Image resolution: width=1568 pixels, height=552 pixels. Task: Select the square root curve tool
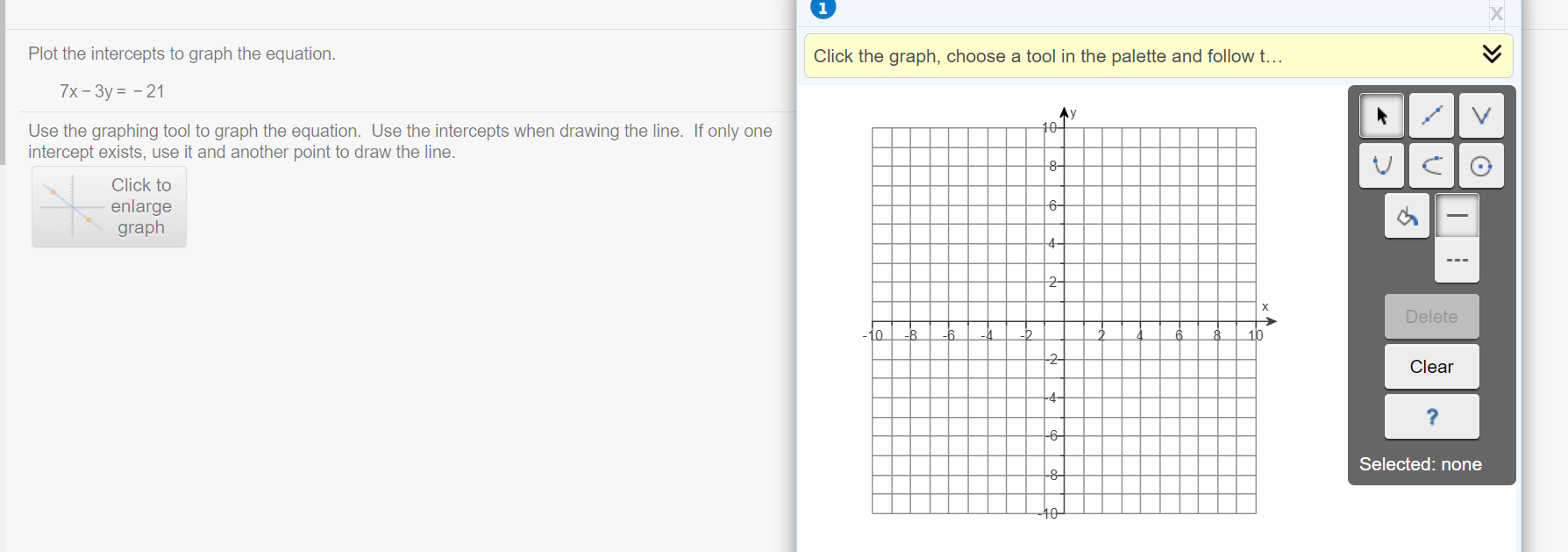pos(1431,165)
